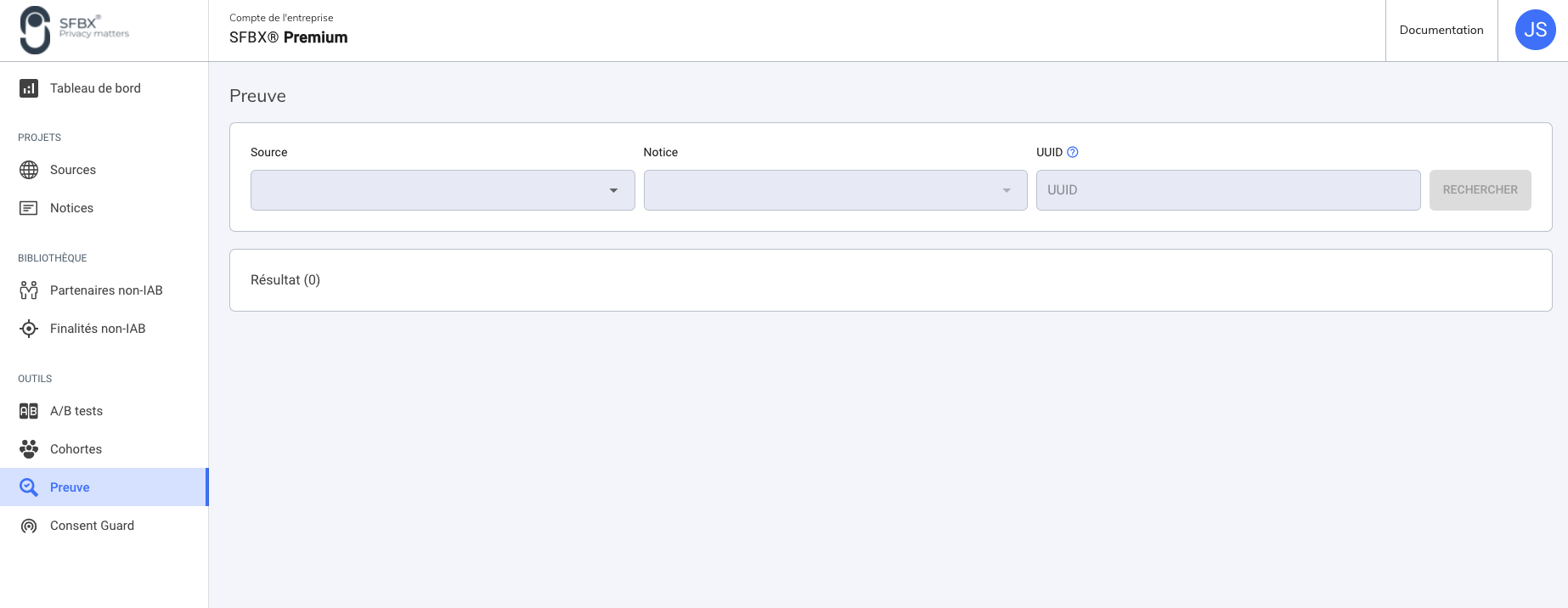Click the Consent Guard fingerprint icon
This screenshot has width=1568, height=608.
pyautogui.click(x=29, y=526)
